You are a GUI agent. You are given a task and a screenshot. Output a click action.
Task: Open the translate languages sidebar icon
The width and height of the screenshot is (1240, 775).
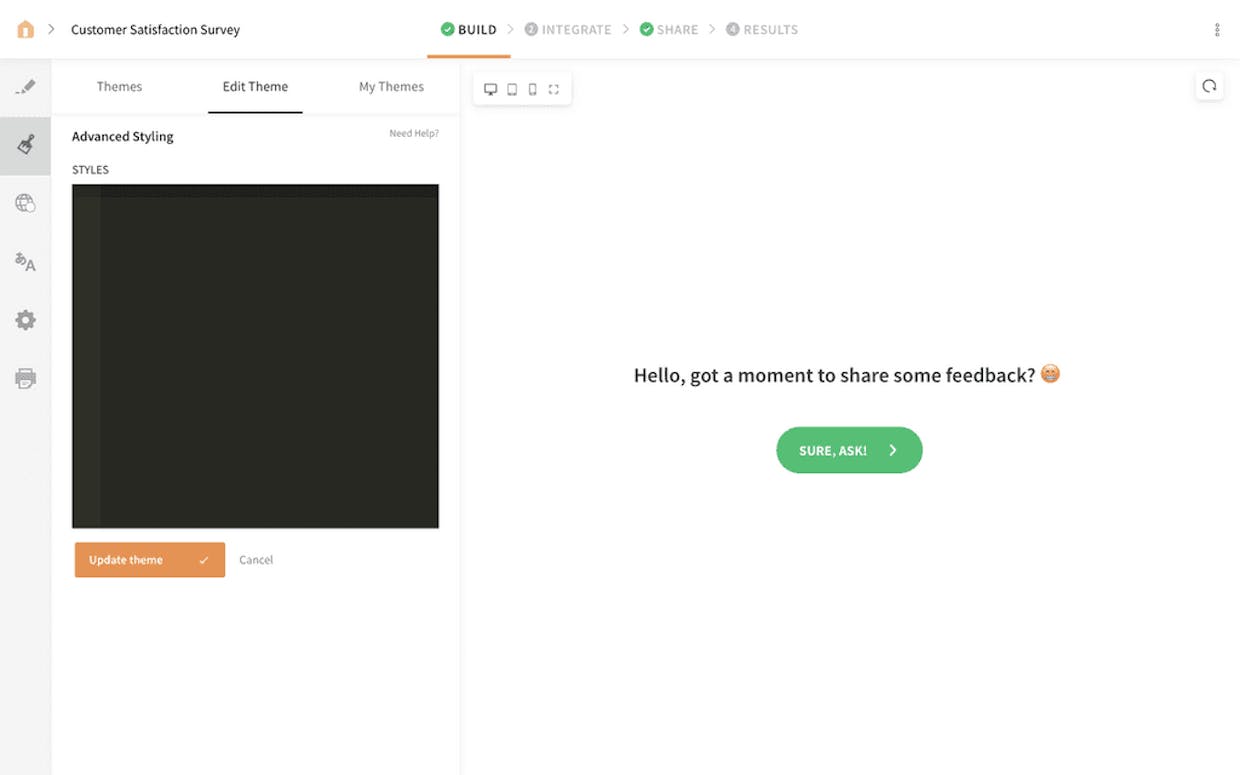pos(25,262)
